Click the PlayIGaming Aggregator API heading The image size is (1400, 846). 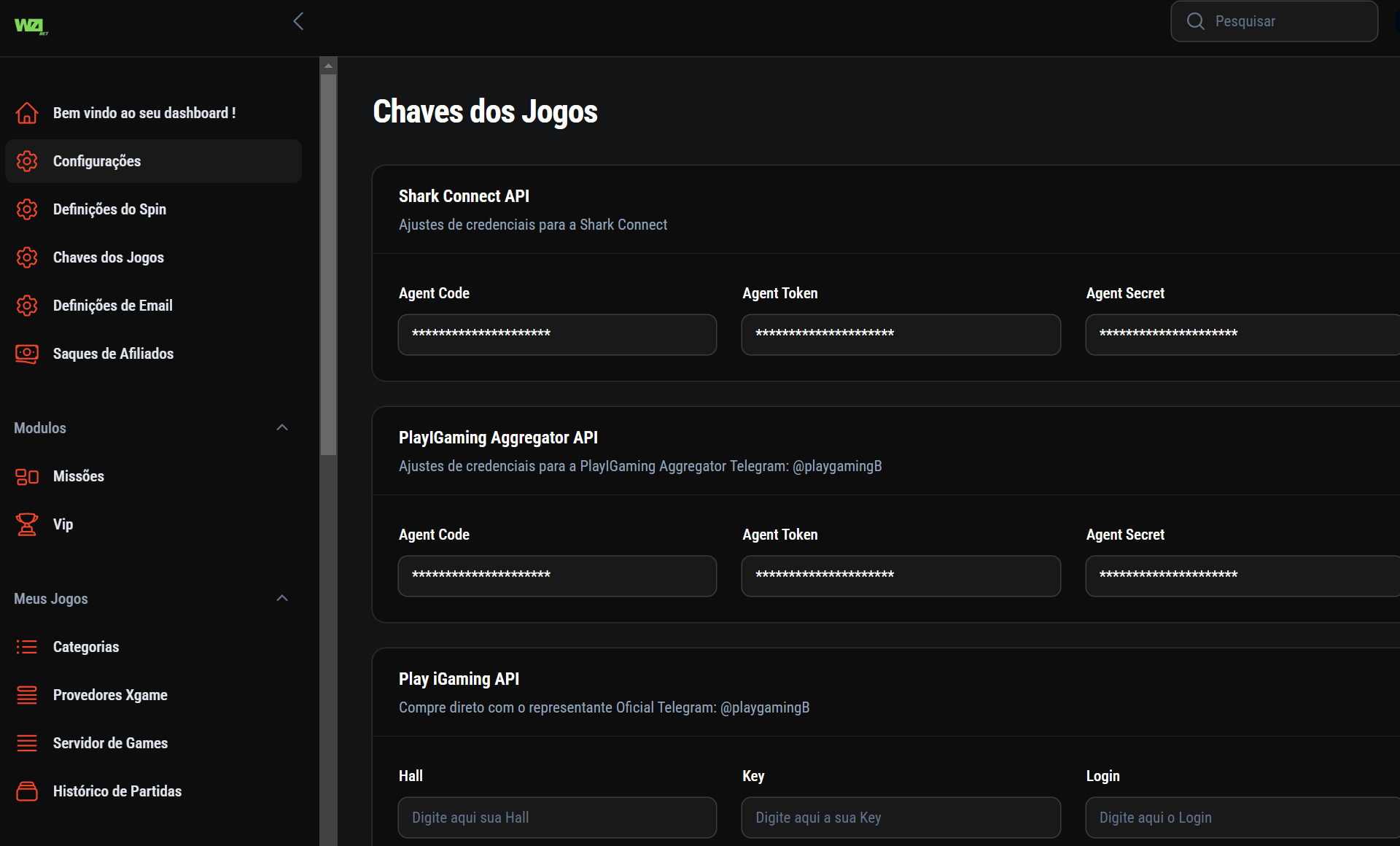[x=498, y=438]
